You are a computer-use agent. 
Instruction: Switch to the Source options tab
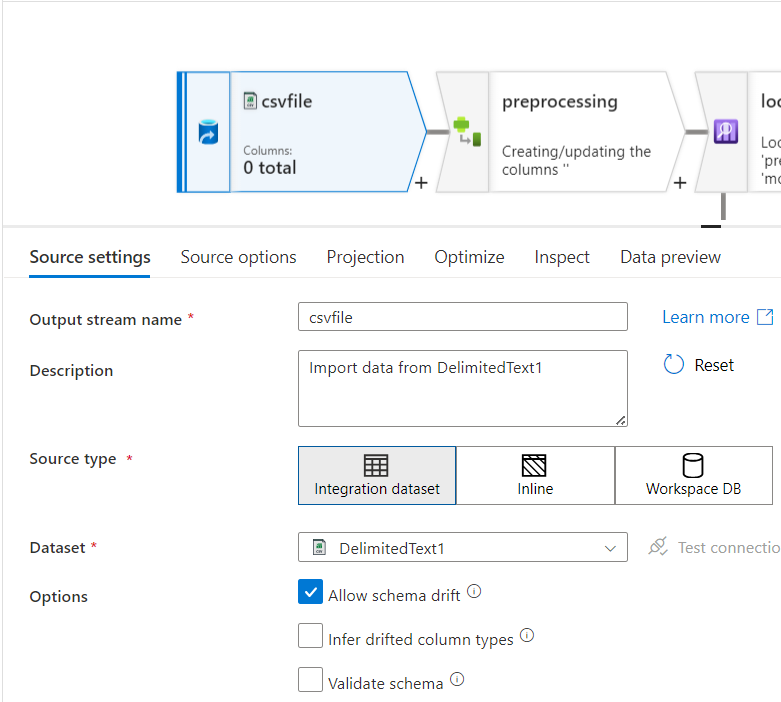(238, 257)
